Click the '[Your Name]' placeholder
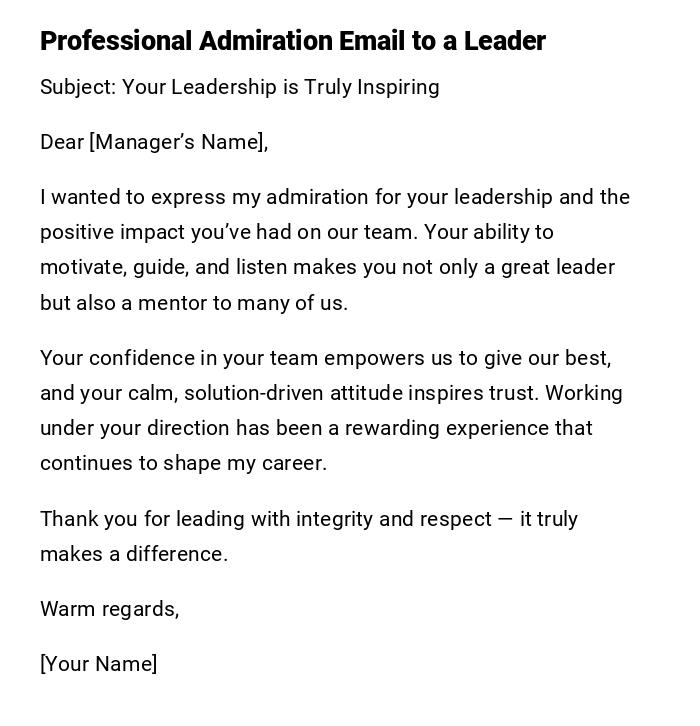Viewport: 700px width, 726px height. click(98, 664)
